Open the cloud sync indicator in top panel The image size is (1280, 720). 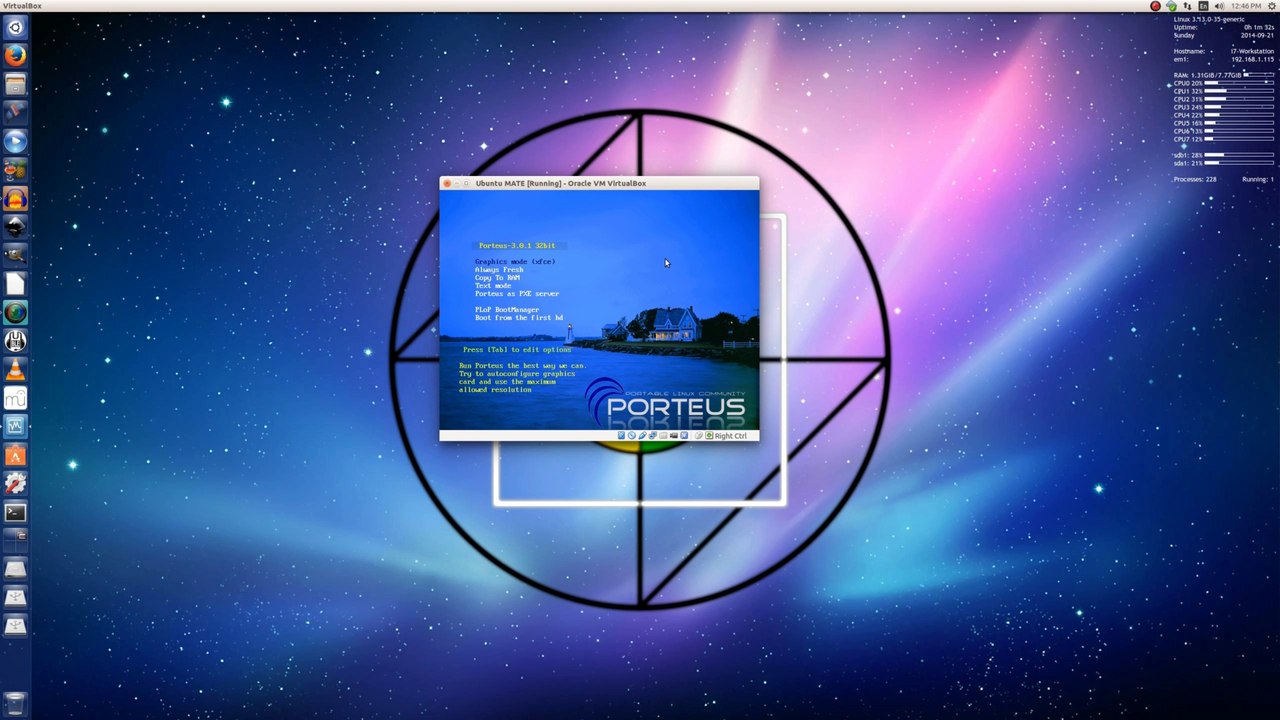(1171, 6)
